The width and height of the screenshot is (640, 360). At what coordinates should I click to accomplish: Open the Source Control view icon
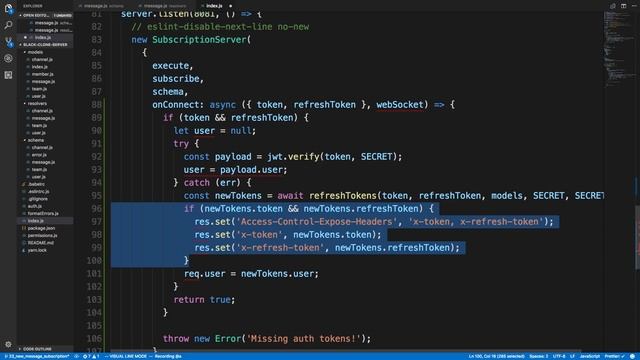point(8,42)
